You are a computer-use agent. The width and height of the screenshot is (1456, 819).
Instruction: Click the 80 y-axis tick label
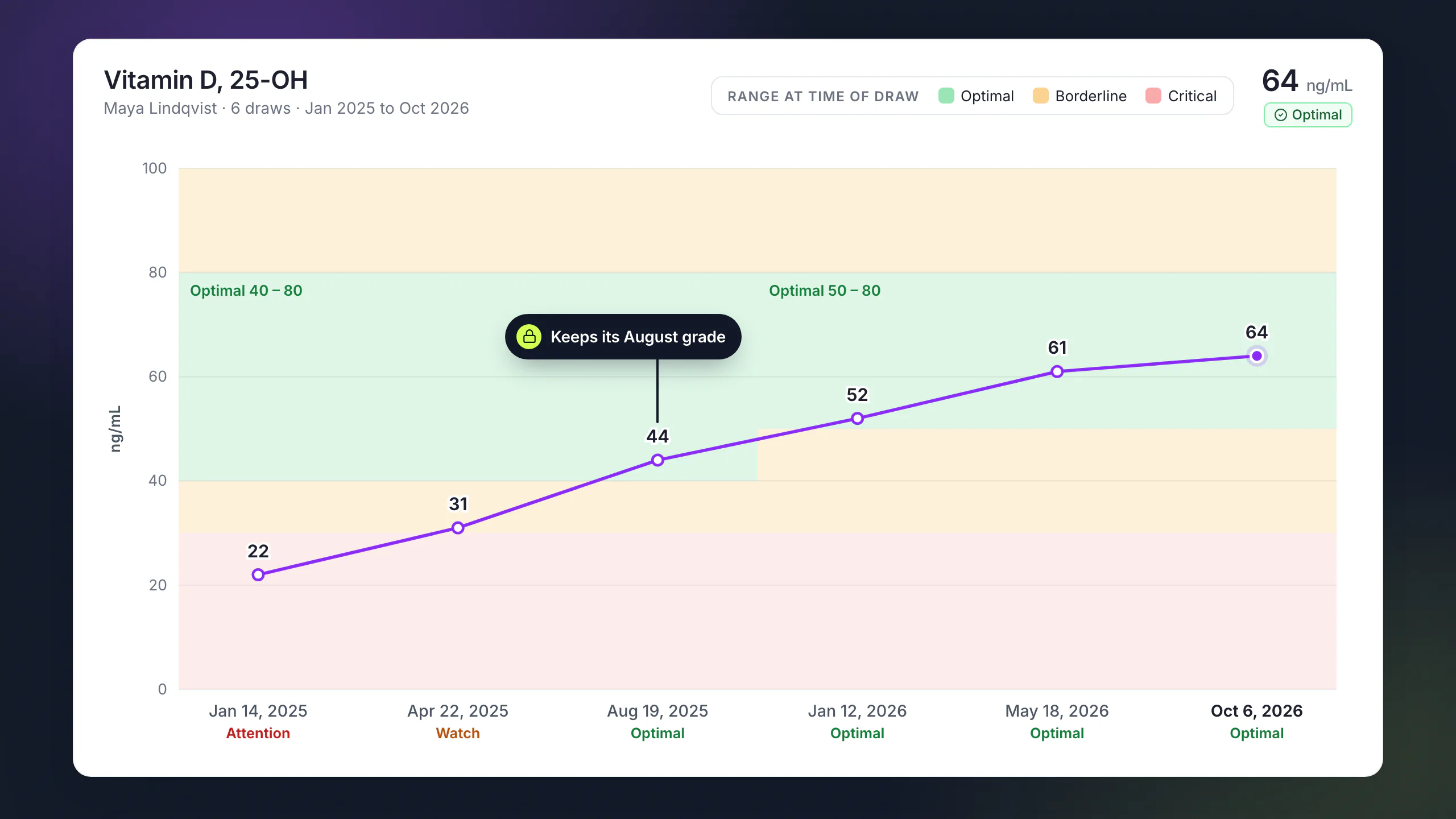[x=158, y=272]
